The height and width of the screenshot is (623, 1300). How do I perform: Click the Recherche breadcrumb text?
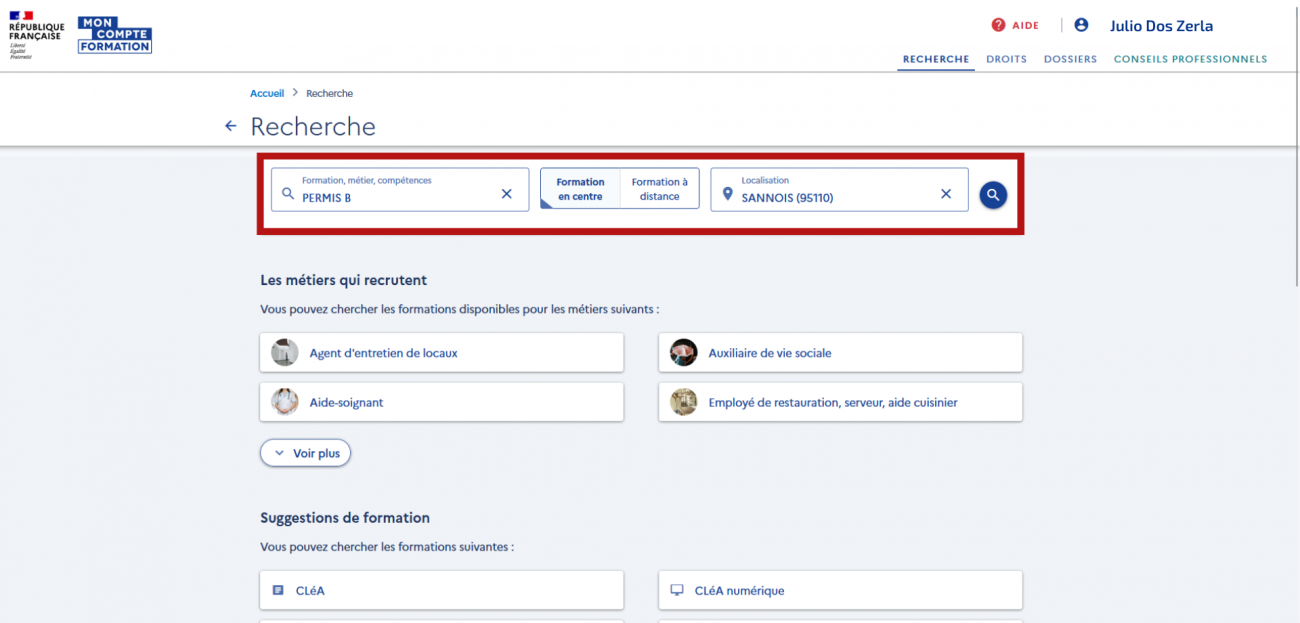pos(329,93)
